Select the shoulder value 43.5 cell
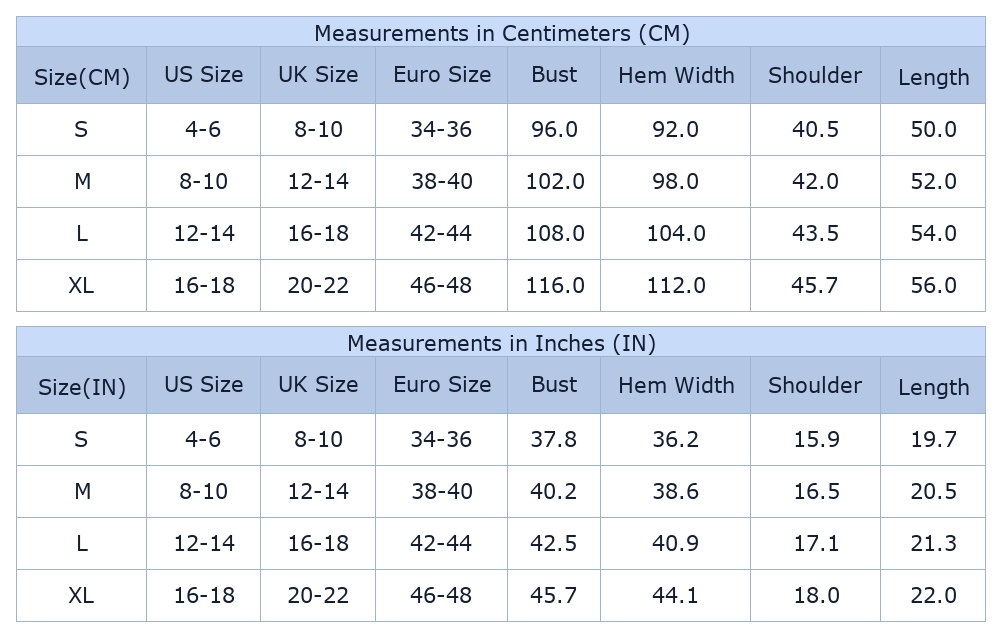1001x642 pixels. 815,234
